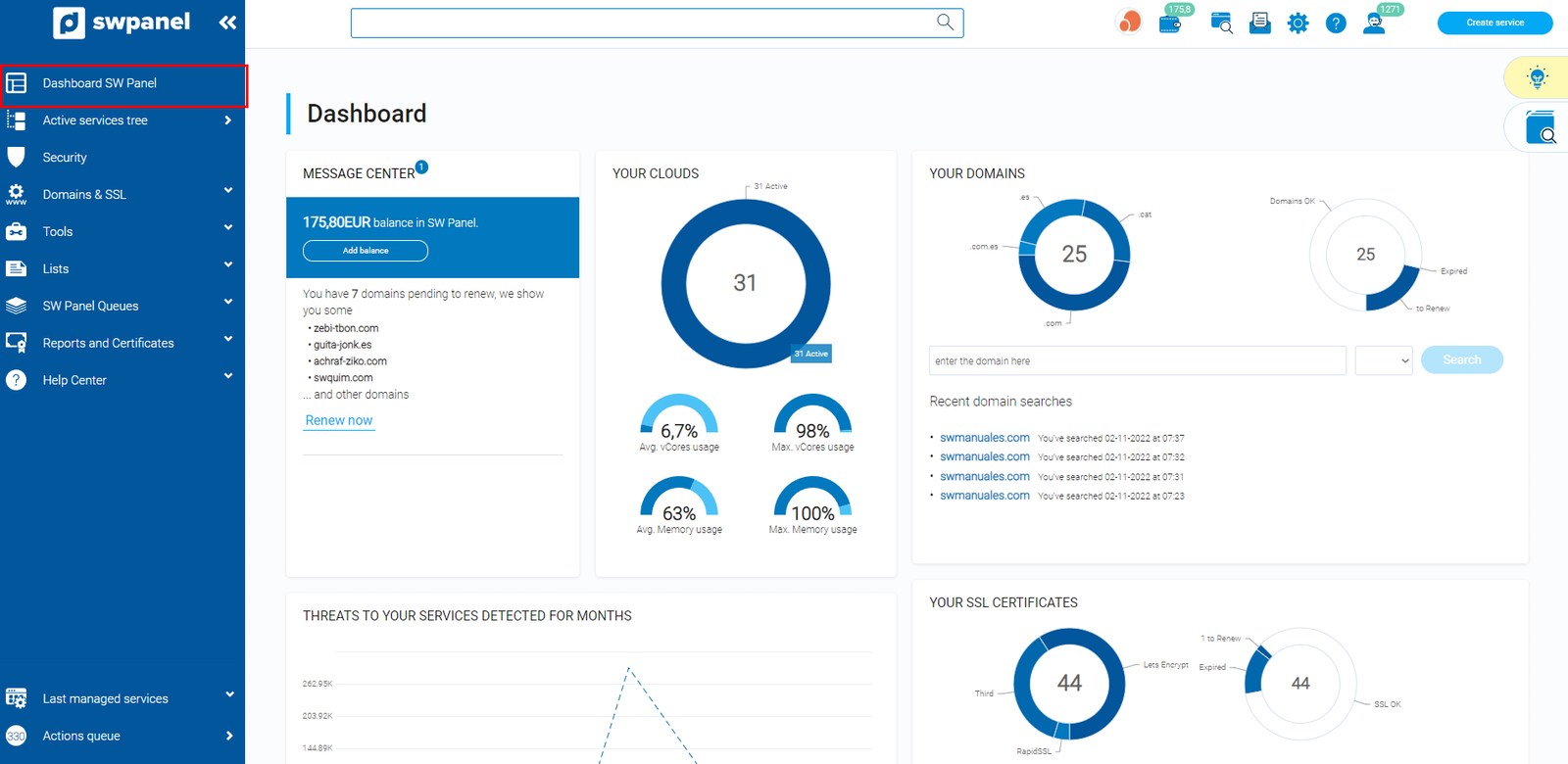The width and height of the screenshot is (1568, 764).
Task: Expand Domains & SSL menu chevron
Action: (x=227, y=190)
